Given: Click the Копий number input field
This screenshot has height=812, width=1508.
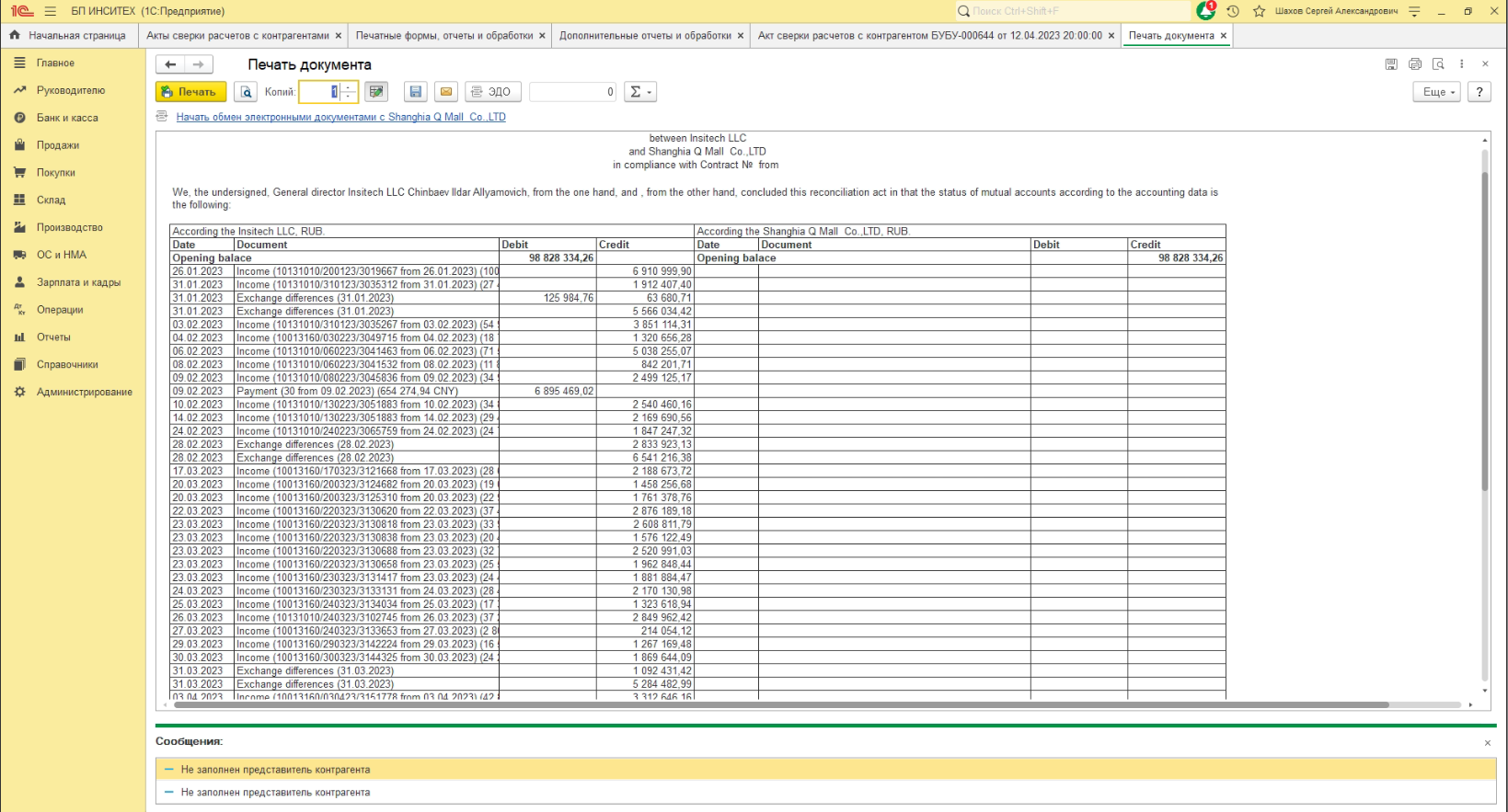Looking at the screenshot, I should pyautogui.click(x=318, y=92).
